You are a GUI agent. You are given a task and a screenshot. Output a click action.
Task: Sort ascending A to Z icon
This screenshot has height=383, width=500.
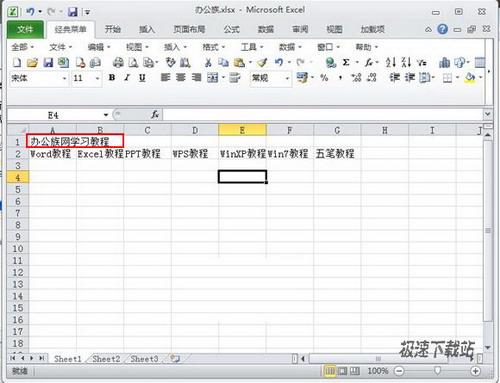click(x=390, y=62)
